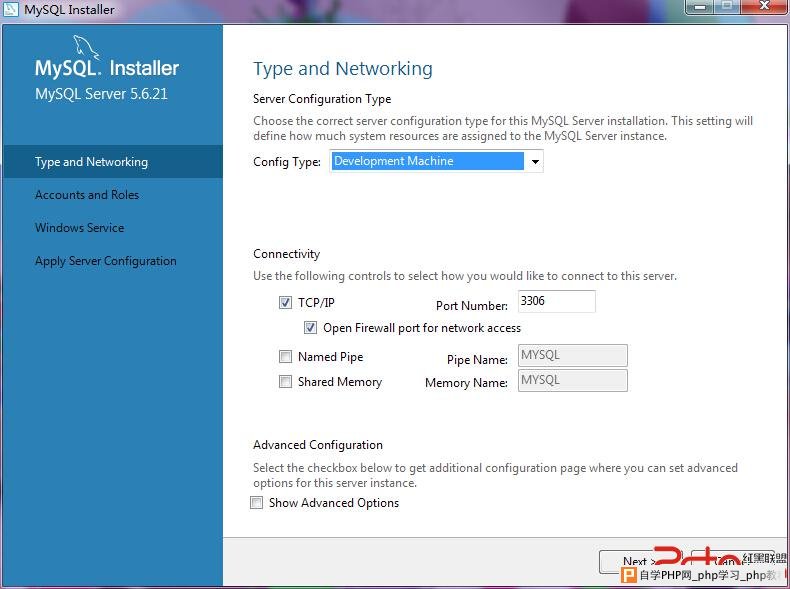Click the Type and Networking page heading
Viewport: 790px width, 589px height.
pos(343,69)
